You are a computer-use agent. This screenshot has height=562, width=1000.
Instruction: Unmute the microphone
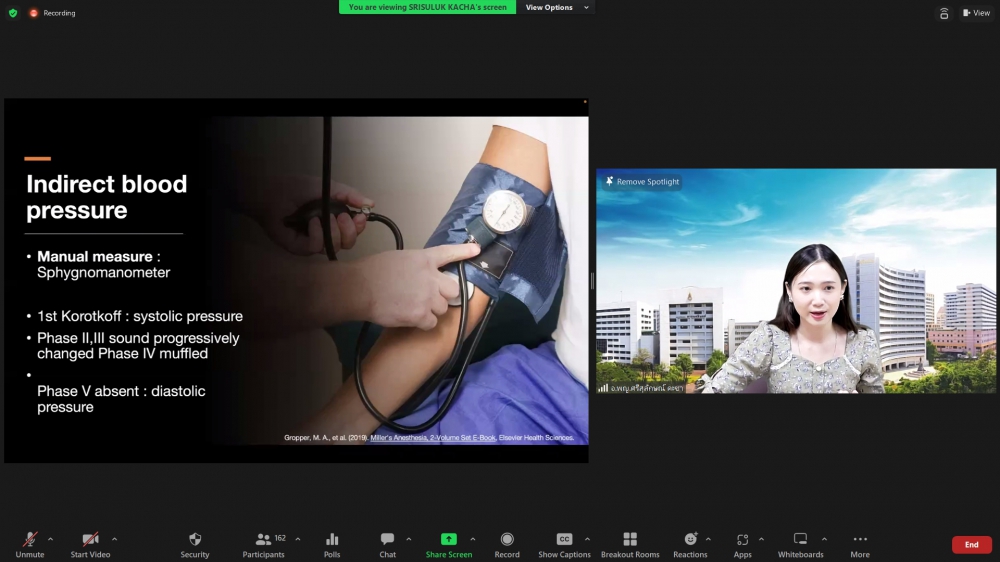coord(30,540)
